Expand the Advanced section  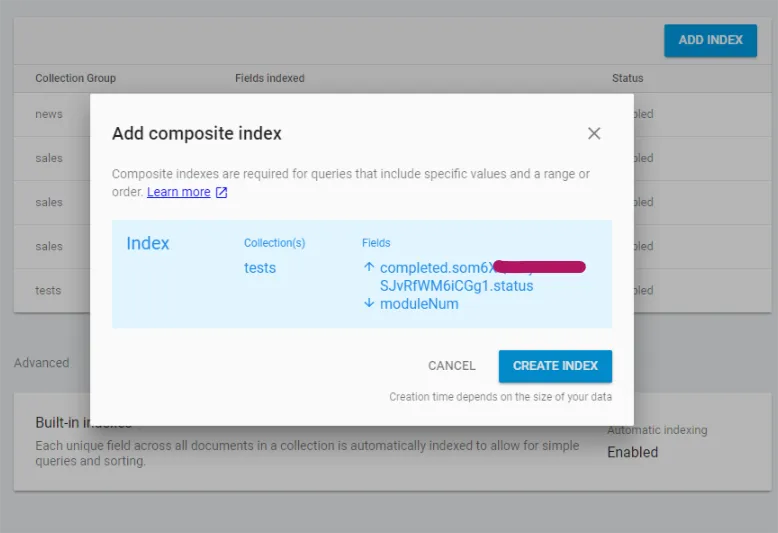click(42, 363)
